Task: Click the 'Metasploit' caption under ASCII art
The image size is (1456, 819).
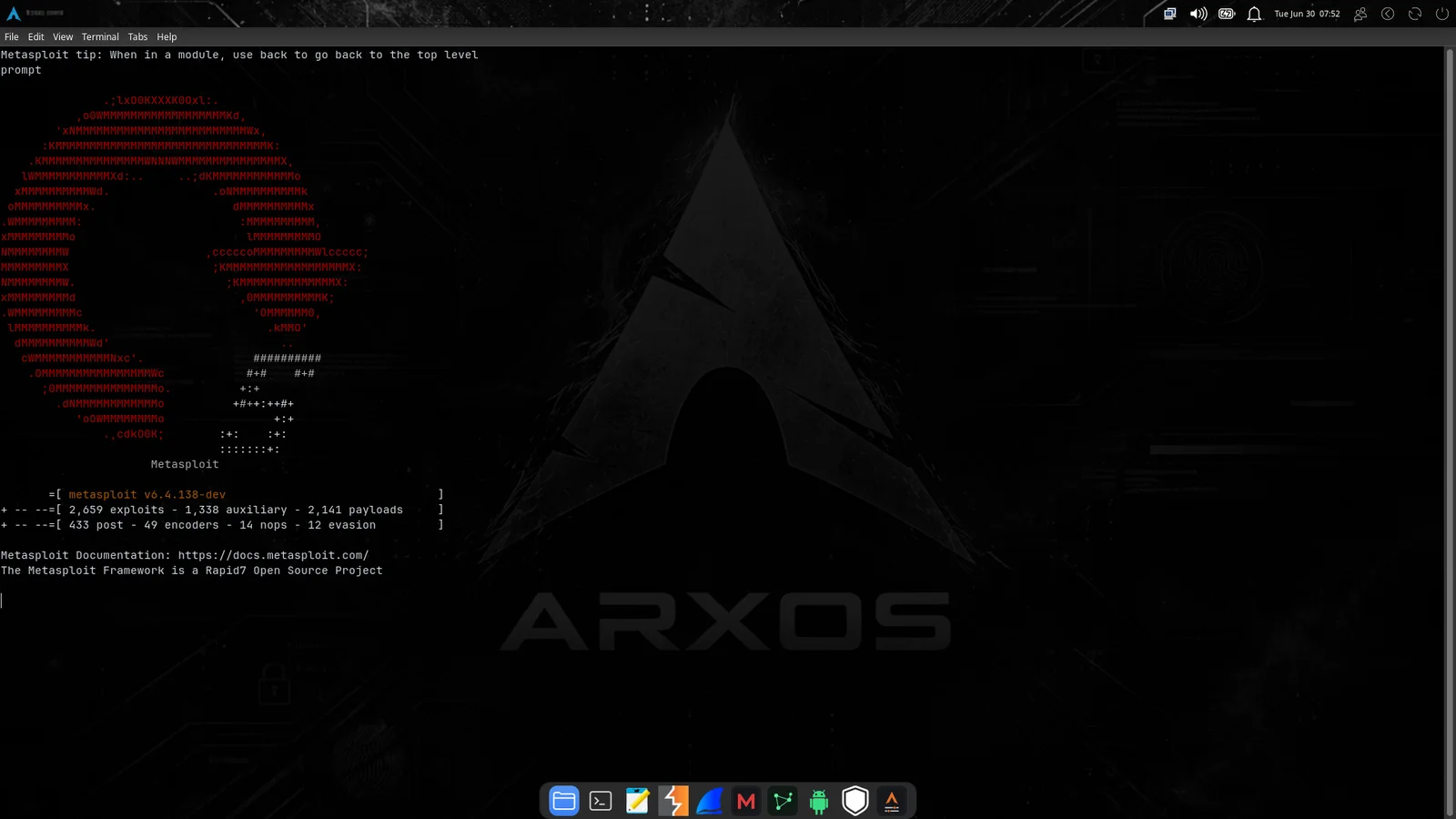Action: click(185, 464)
